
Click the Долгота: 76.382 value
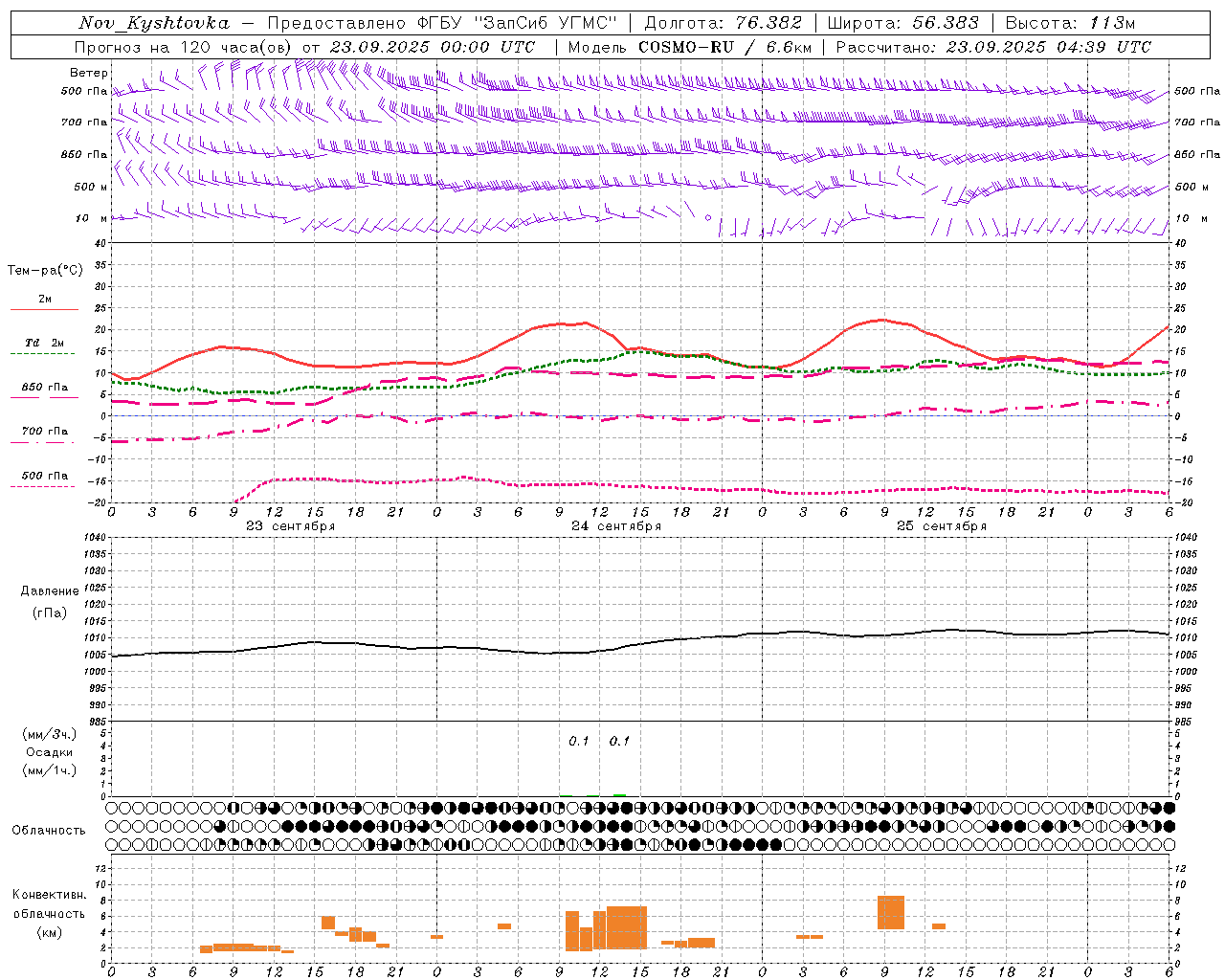pyautogui.click(x=723, y=23)
